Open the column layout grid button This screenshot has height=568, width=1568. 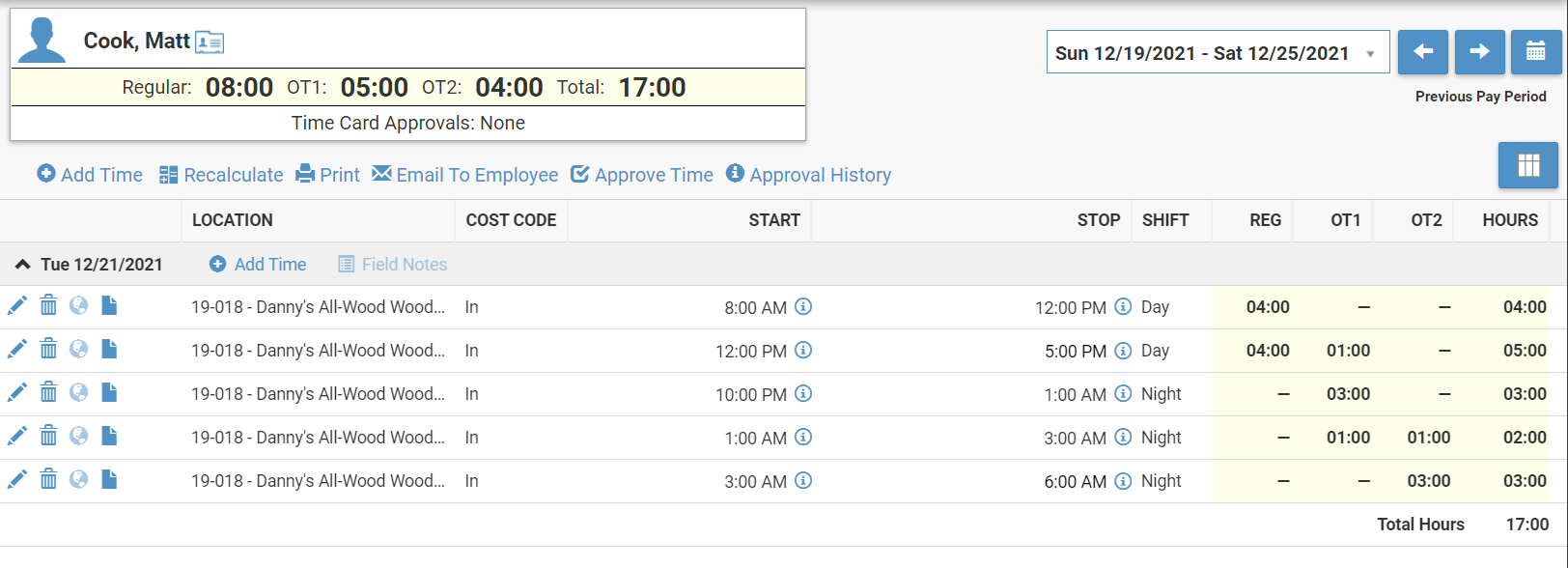[x=1528, y=165]
